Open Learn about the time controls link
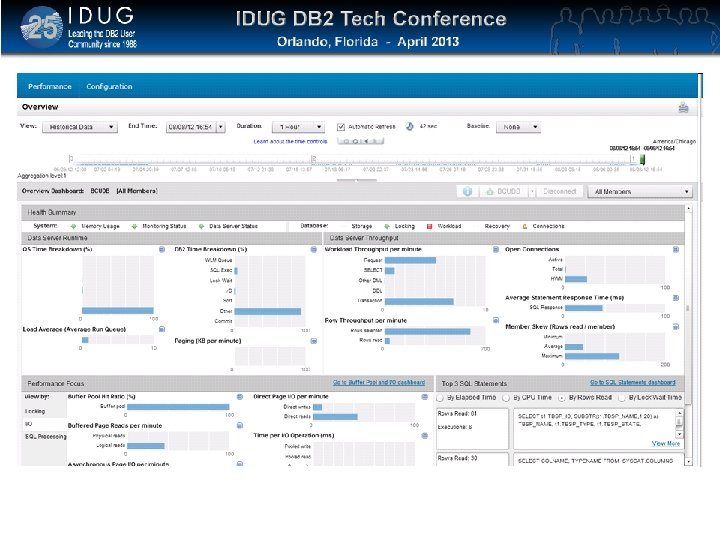720x540 pixels. click(290, 141)
